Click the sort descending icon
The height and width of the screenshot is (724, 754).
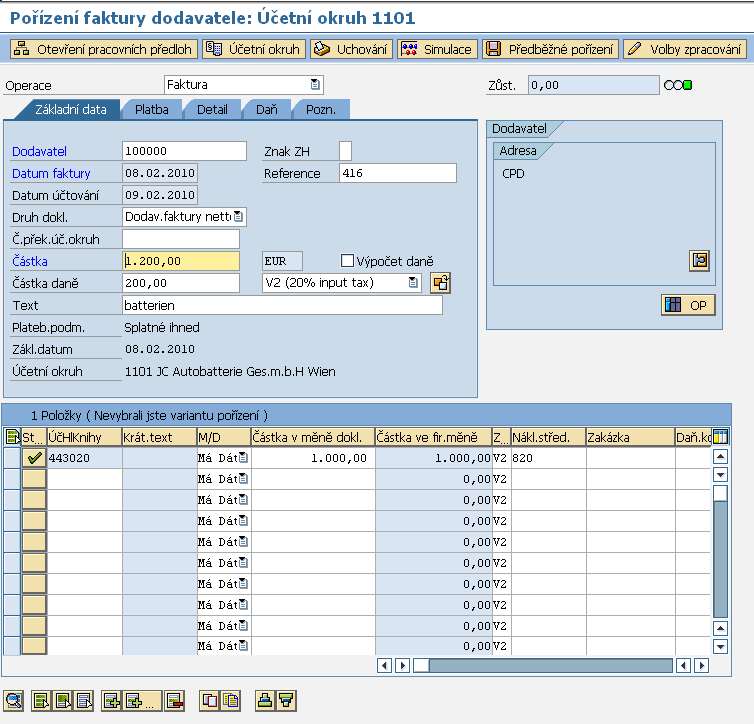pyautogui.click(x=287, y=700)
